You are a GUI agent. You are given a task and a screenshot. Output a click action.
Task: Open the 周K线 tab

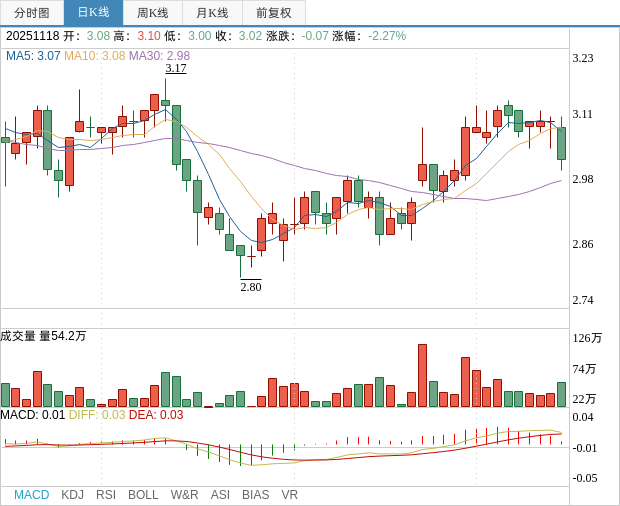click(x=153, y=13)
